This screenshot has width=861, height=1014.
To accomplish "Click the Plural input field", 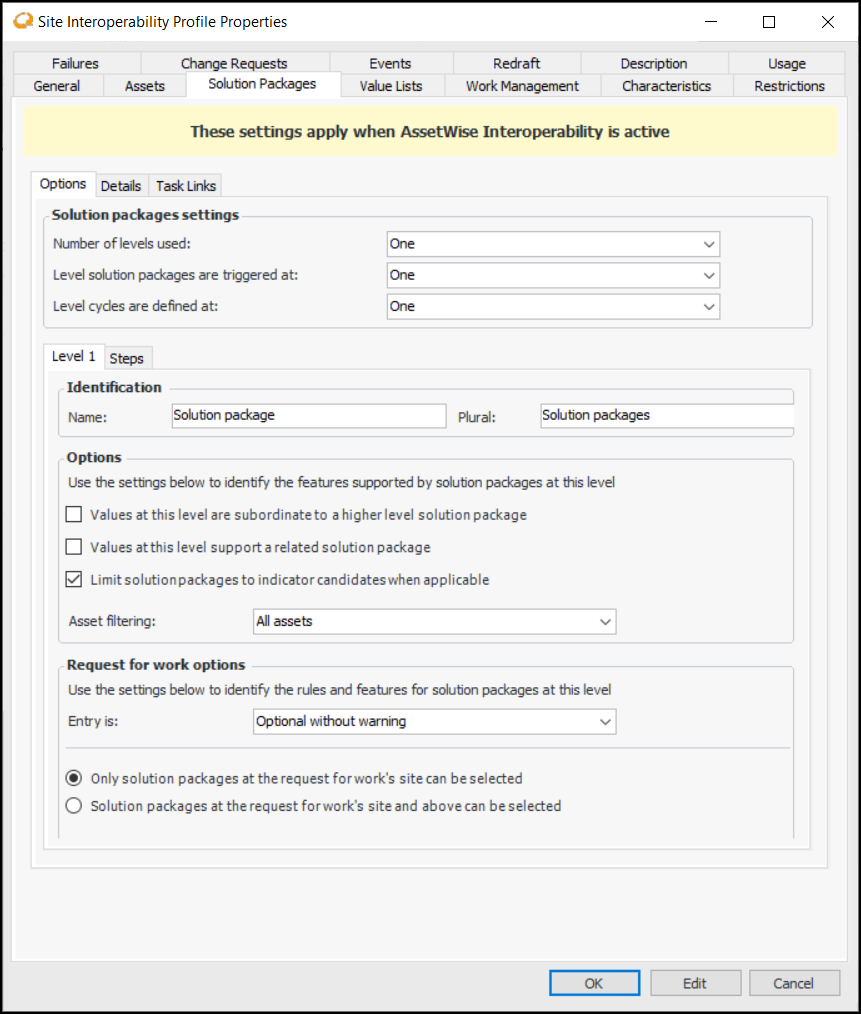I will point(668,416).
